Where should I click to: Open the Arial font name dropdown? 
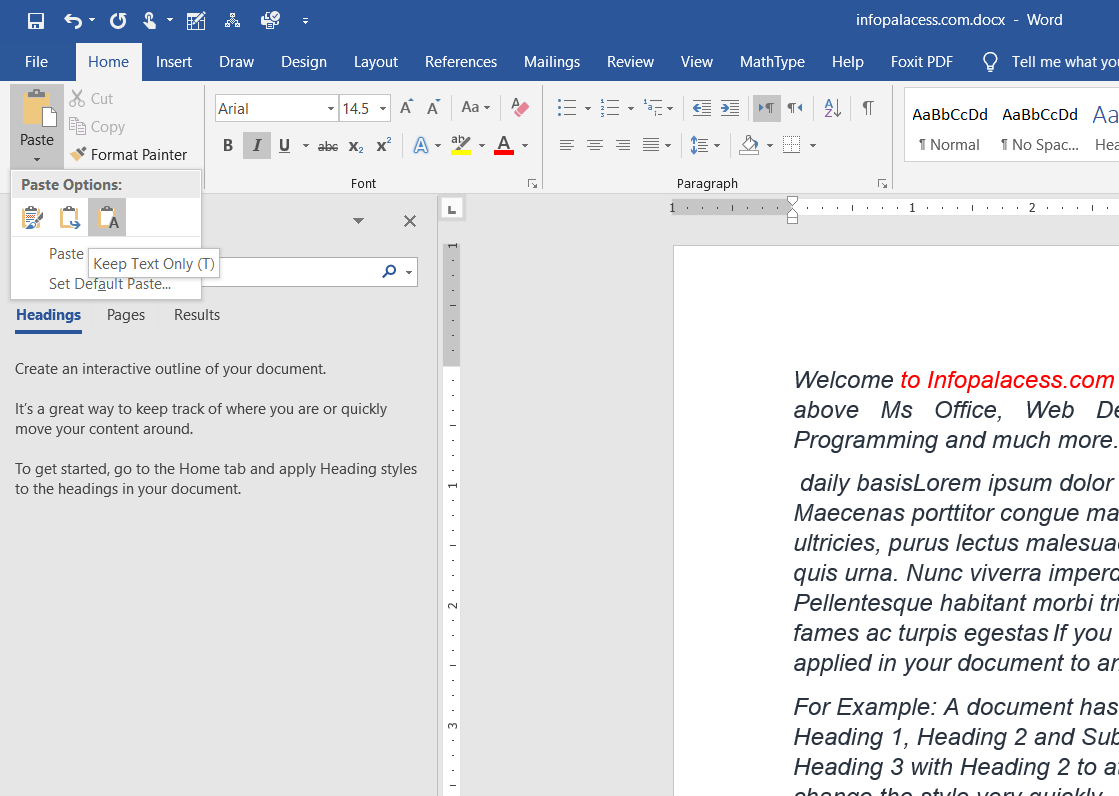click(x=331, y=109)
